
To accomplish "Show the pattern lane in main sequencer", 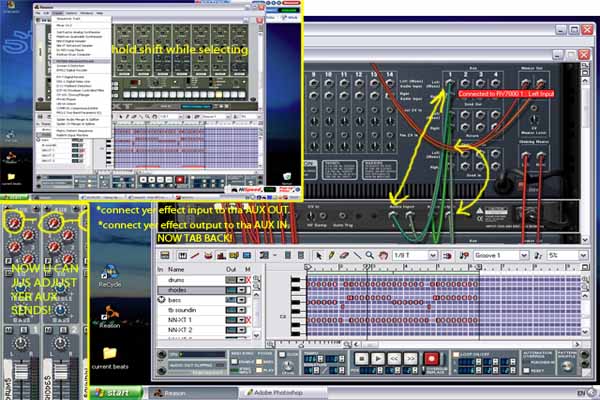I will (234, 255).
